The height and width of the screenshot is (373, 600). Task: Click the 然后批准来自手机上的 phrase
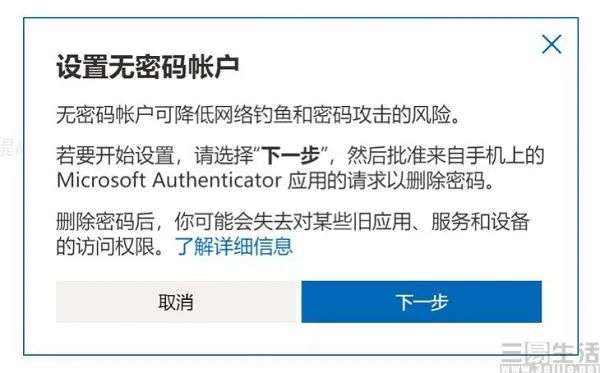[x=445, y=156]
